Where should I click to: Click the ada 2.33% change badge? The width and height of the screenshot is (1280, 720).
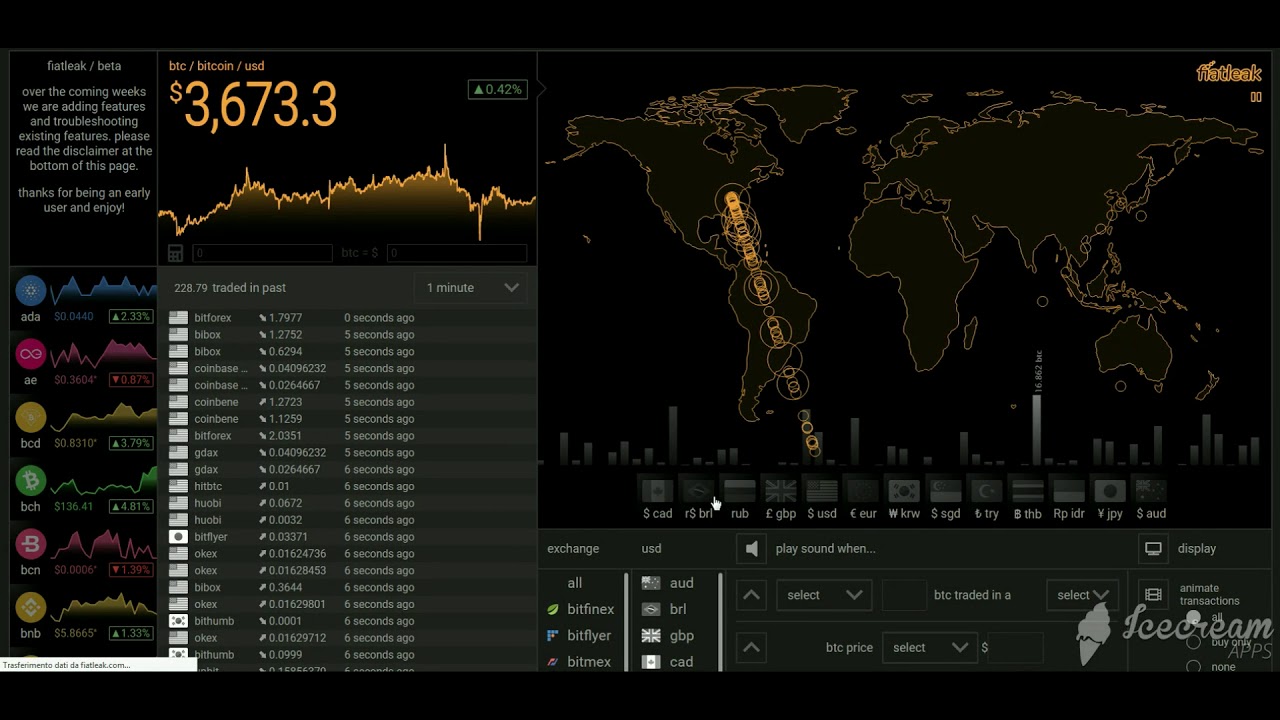coord(130,316)
